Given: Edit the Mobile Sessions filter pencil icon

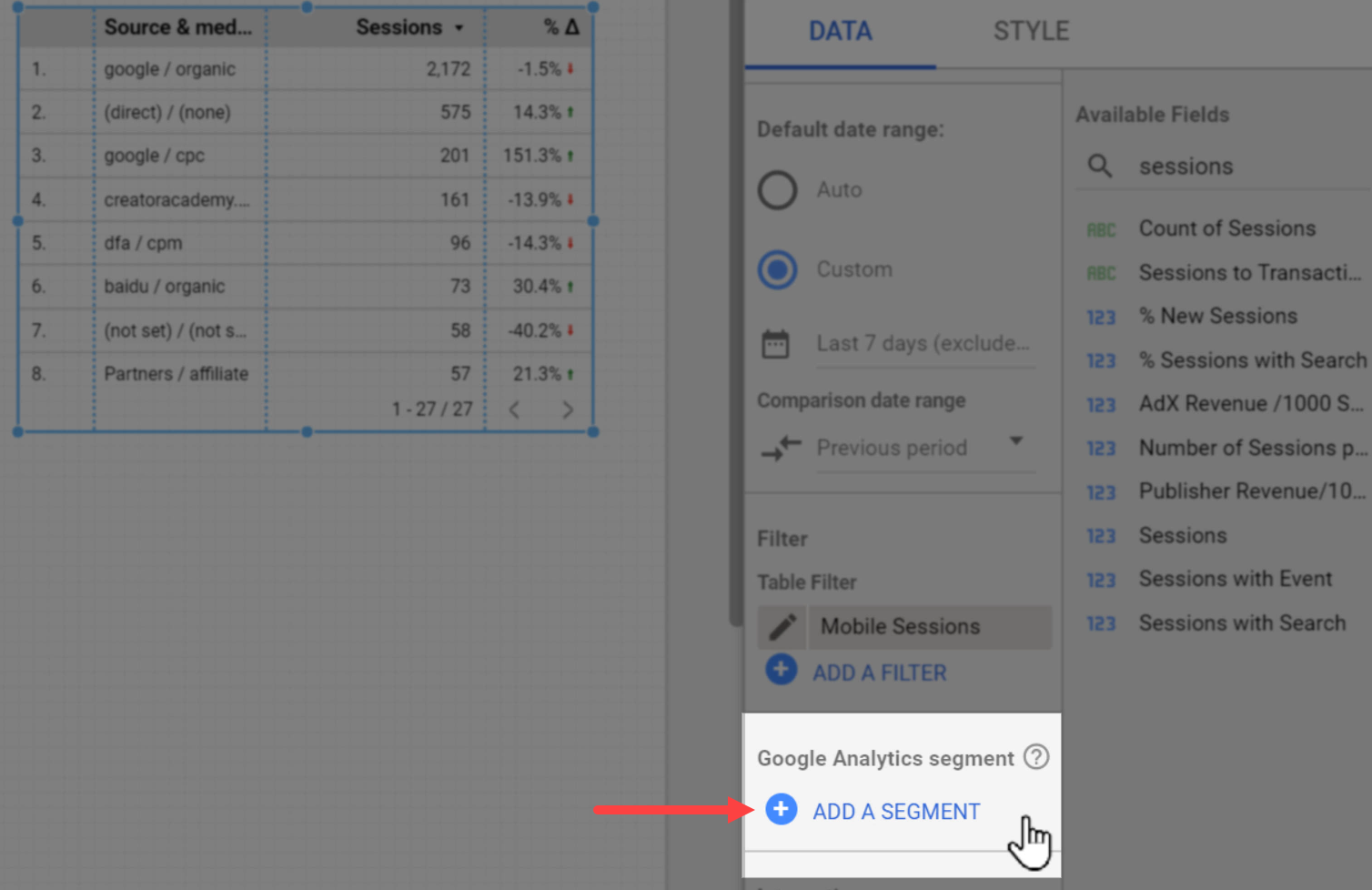Looking at the screenshot, I should (782, 627).
